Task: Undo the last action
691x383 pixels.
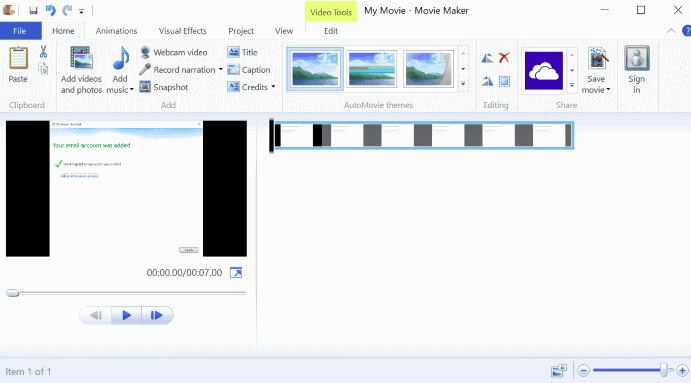Action: (x=50, y=10)
